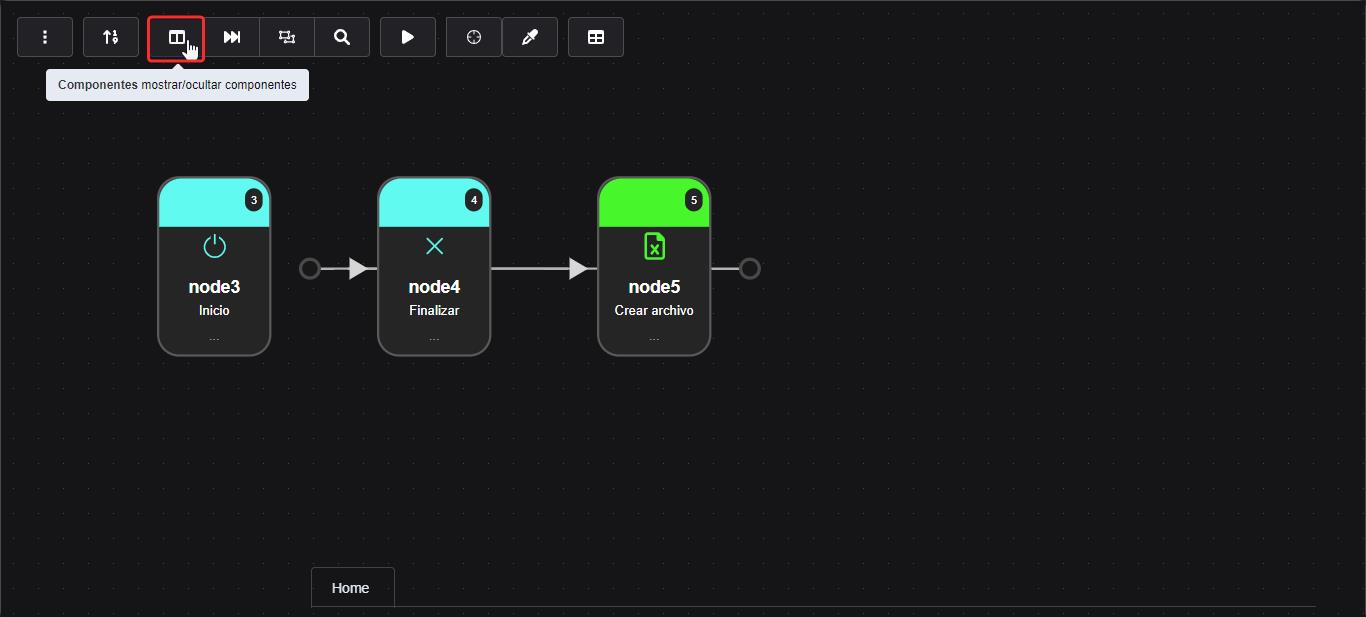The width and height of the screenshot is (1366, 617).
Task: Select the node4 Finalizar node
Action: pos(434,267)
